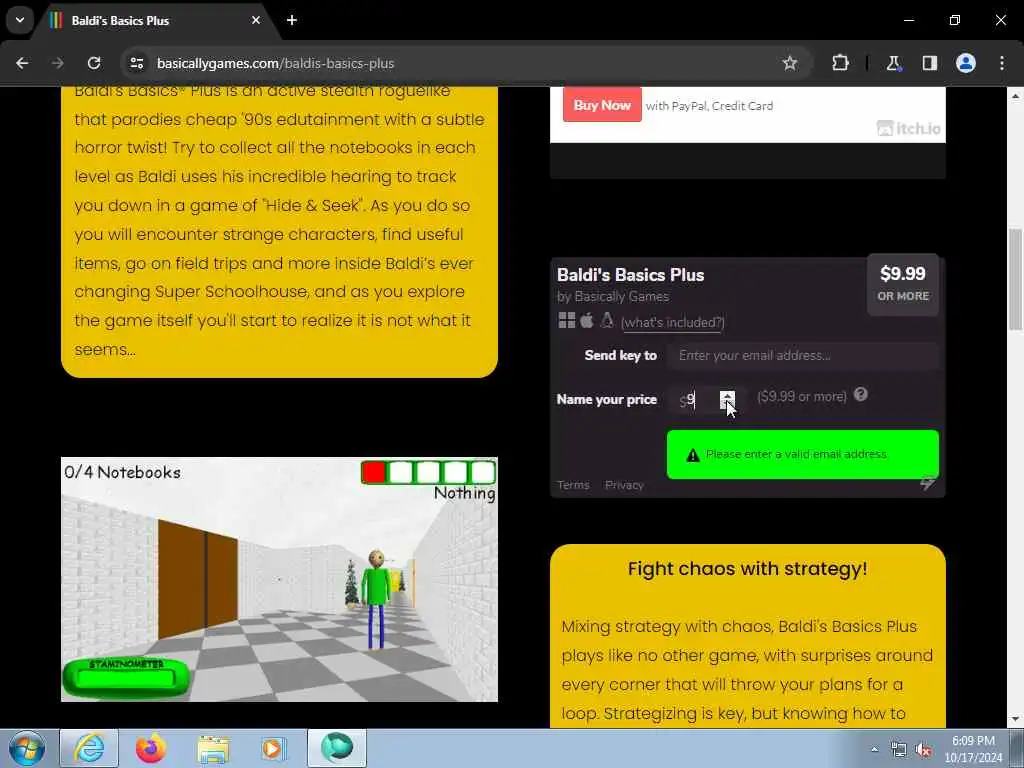This screenshot has height=768, width=1024.
Task: Click the forward navigation arrow
Action: 58,63
